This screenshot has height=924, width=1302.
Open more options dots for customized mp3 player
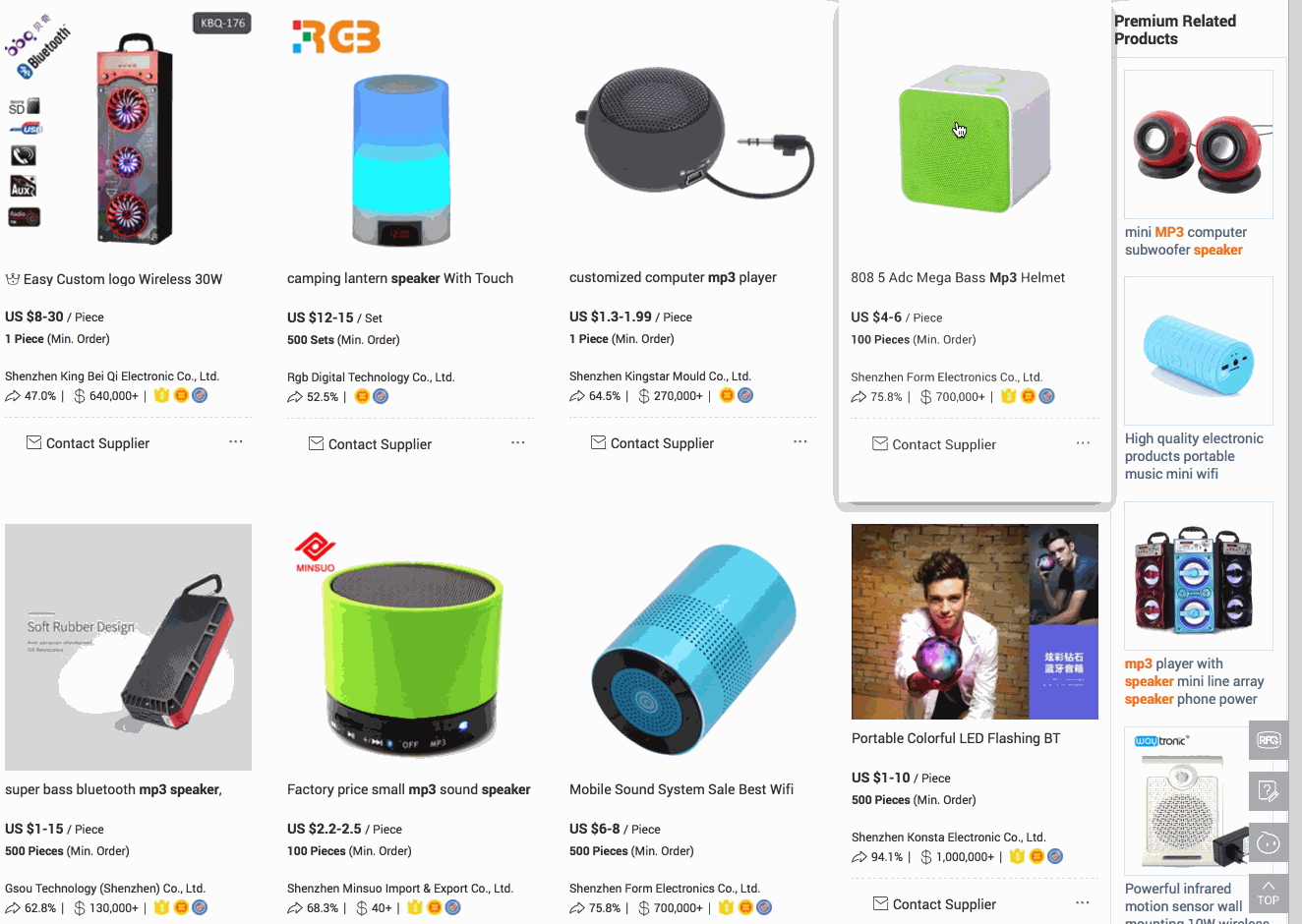point(800,441)
